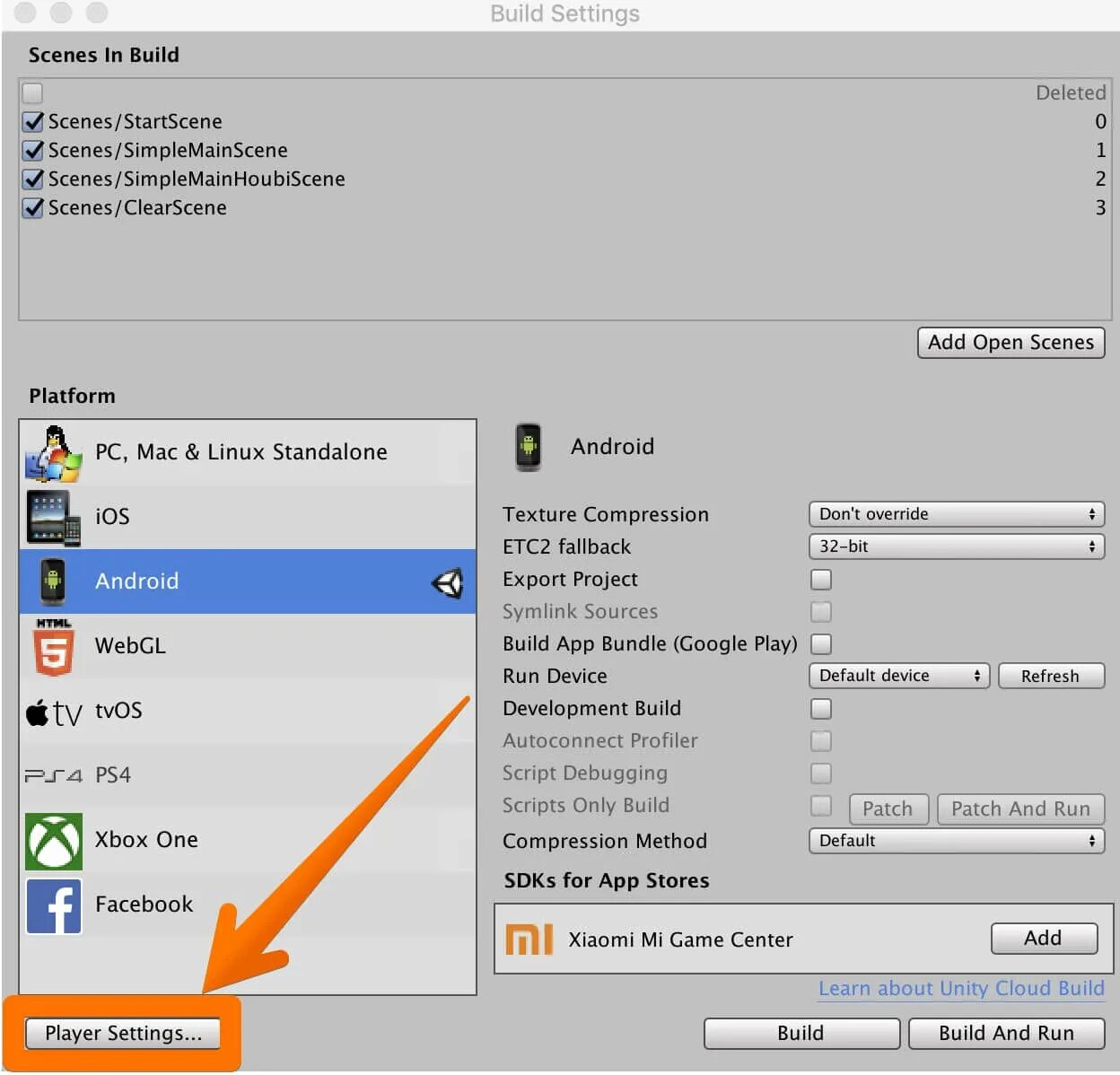
Task: Enable Build App Bundle (Google Play) checkbox
Action: 821,644
